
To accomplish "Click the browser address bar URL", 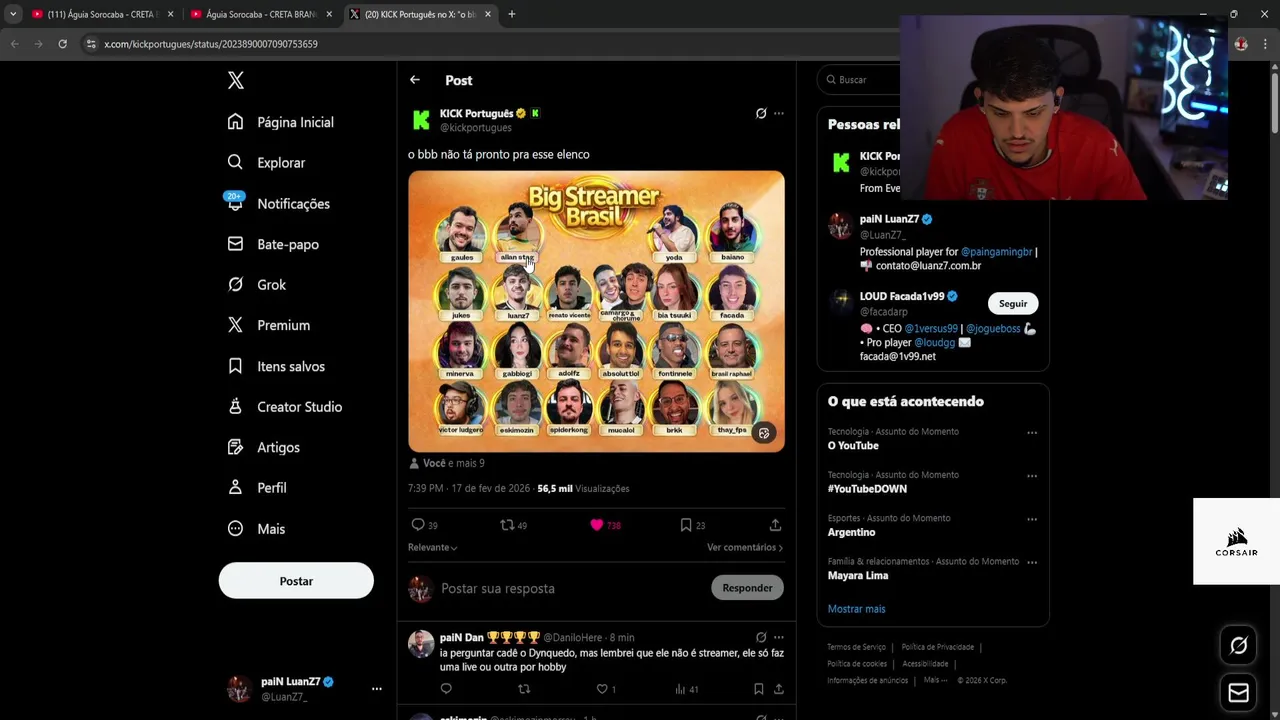I will pyautogui.click(x=211, y=44).
